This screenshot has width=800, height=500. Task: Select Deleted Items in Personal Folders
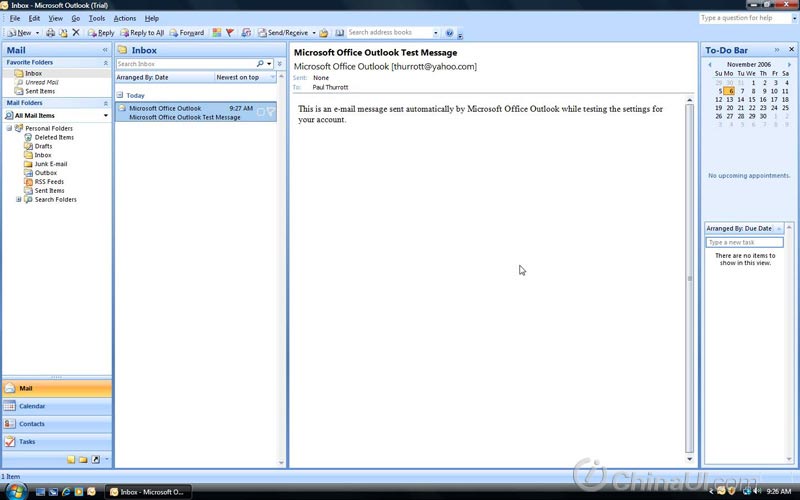pos(49,137)
